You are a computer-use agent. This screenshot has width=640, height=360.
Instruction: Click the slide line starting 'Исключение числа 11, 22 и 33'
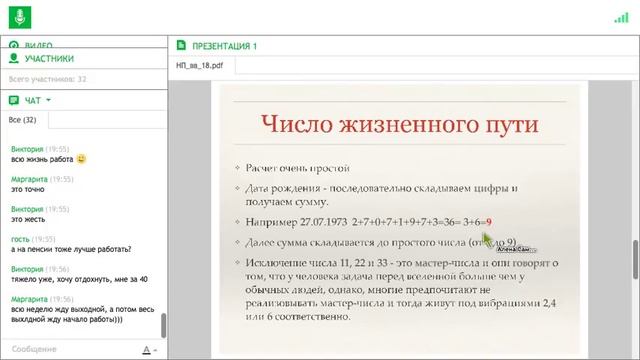click(402, 289)
